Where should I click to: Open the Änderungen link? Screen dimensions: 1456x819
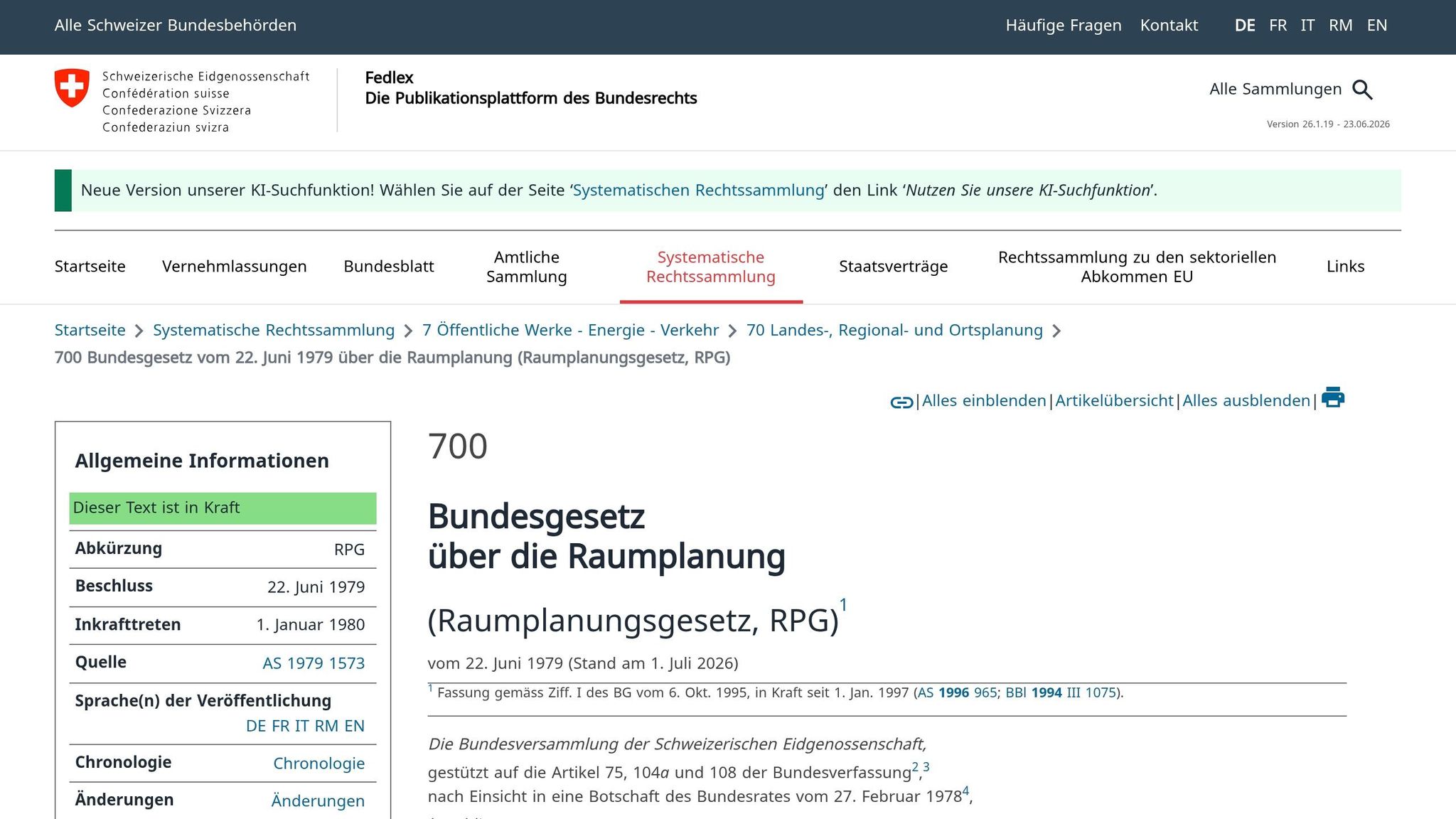click(x=318, y=801)
